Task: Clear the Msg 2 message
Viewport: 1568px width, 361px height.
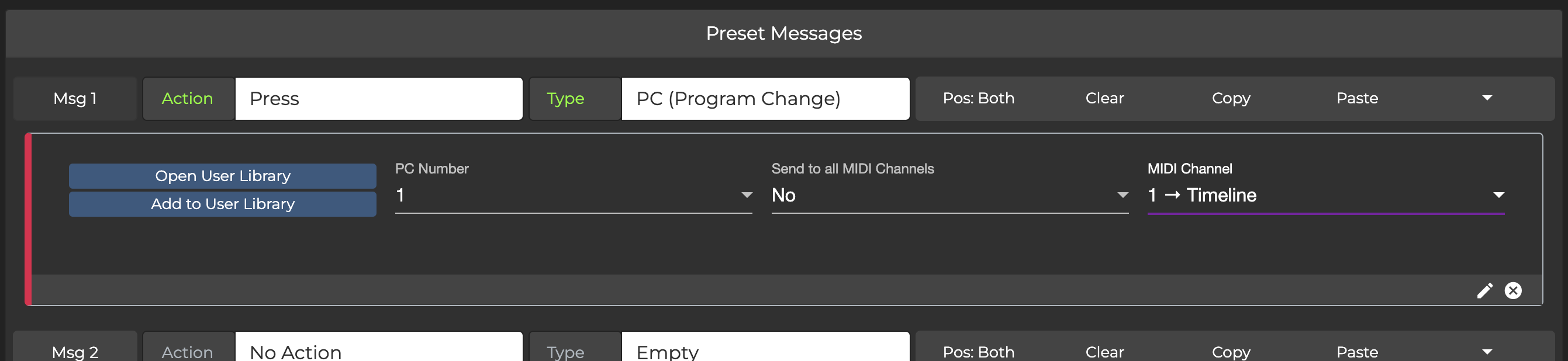Action: click(1104, 352)
